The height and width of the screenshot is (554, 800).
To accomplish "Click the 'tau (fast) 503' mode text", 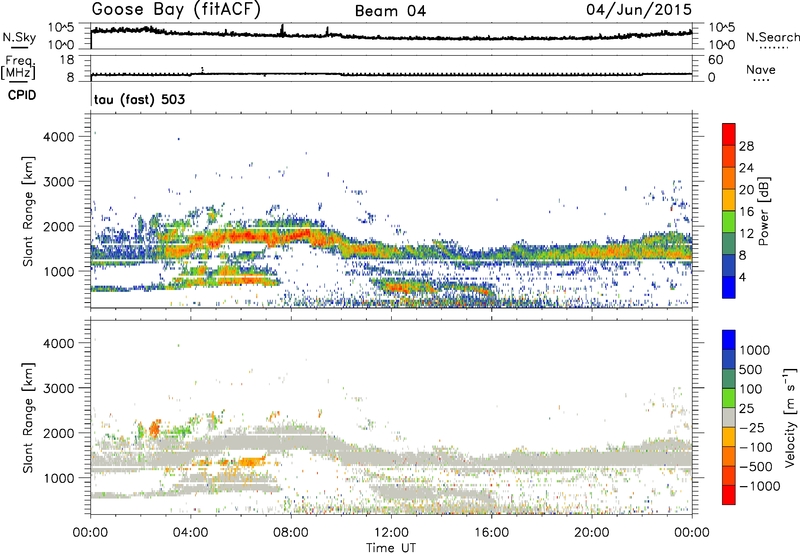I will [x=139, y=99].
